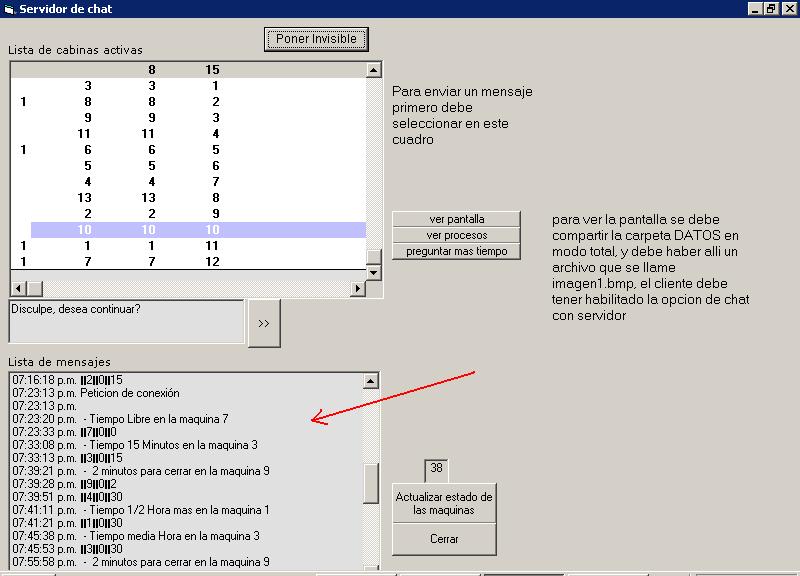This screenshot has width=800, height=576.
Task: Click message 'Tiempo 15 Minutos en la maquina 3'
Action: pyautogui.click(x=173, y=445)
